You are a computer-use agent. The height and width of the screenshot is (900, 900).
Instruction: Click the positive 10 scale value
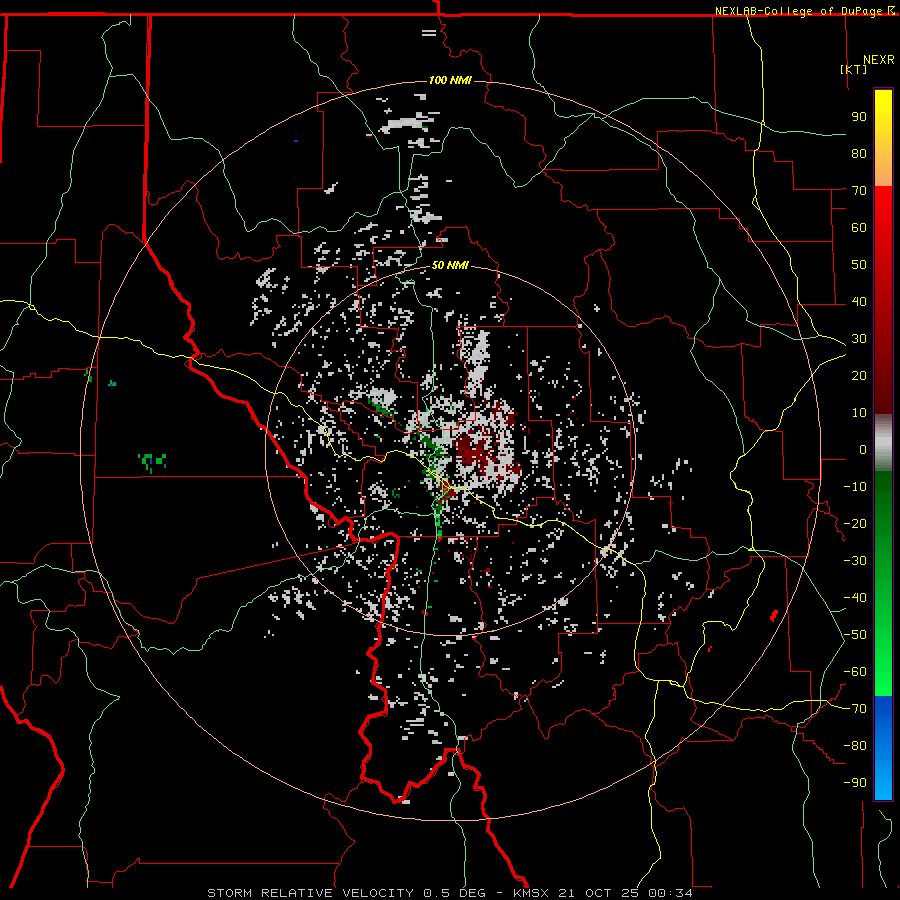(859, 413)
